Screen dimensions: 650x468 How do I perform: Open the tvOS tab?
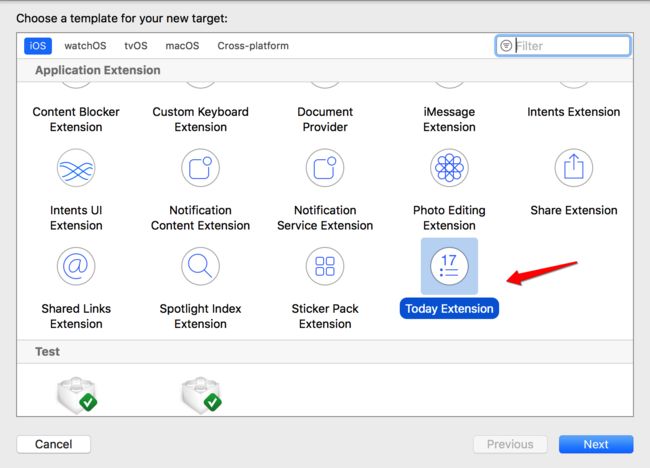pyautogui.click(x=136, y=46)
